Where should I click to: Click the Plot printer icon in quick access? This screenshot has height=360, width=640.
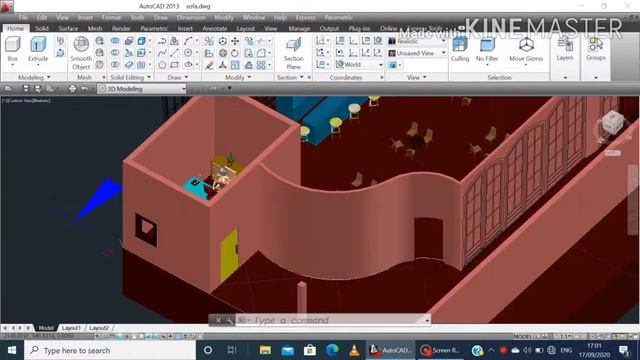(72, 89)
